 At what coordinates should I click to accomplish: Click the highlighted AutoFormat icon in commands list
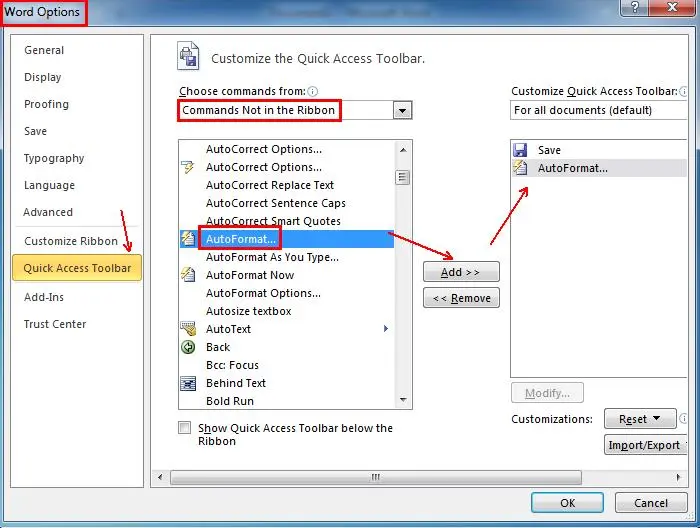[x=188, y=239]
